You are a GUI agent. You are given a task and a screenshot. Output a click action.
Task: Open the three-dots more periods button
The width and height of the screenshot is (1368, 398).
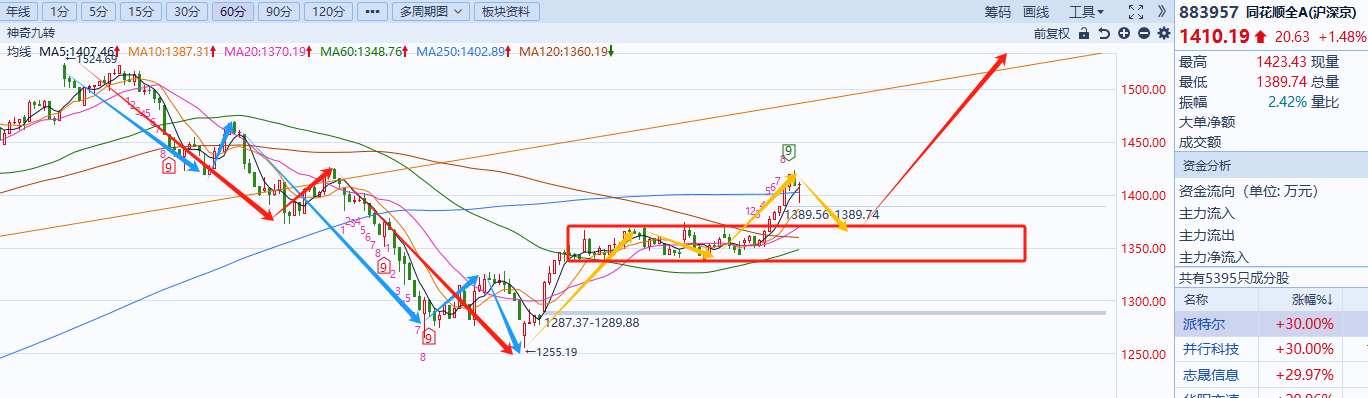[x=372, y=12]
